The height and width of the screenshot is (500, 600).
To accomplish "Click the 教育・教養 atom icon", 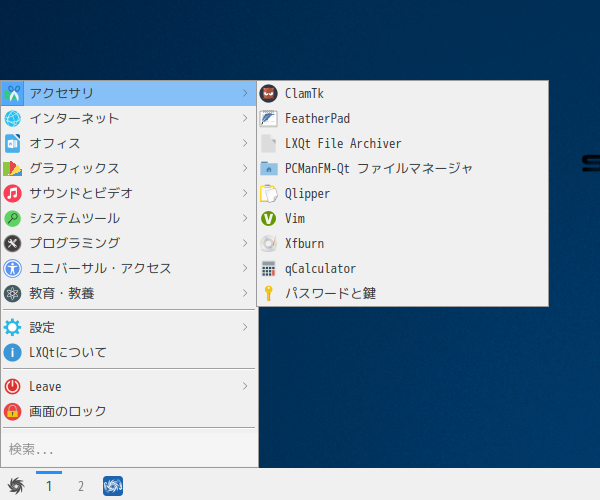I will coord(13,293).
